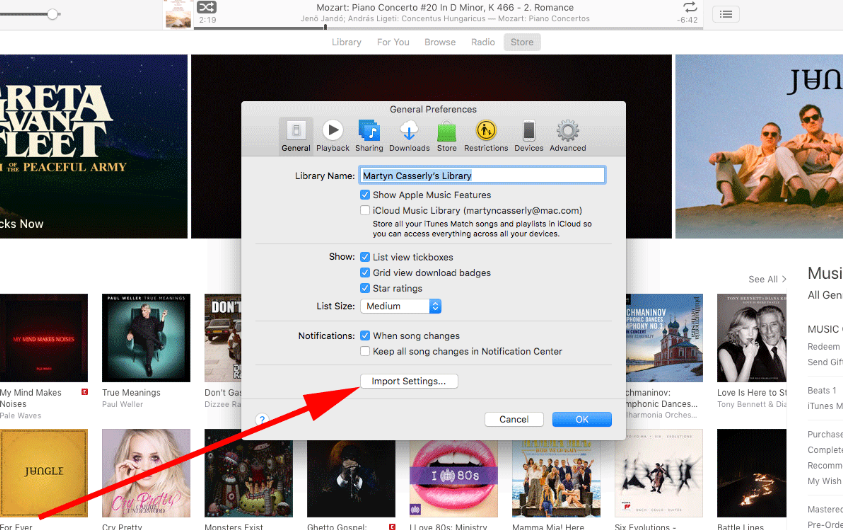Viewport: 843px width, 530px height.
Task: Toggle When song changes notification
Action: pyautogui.click(x=365, y=335)
